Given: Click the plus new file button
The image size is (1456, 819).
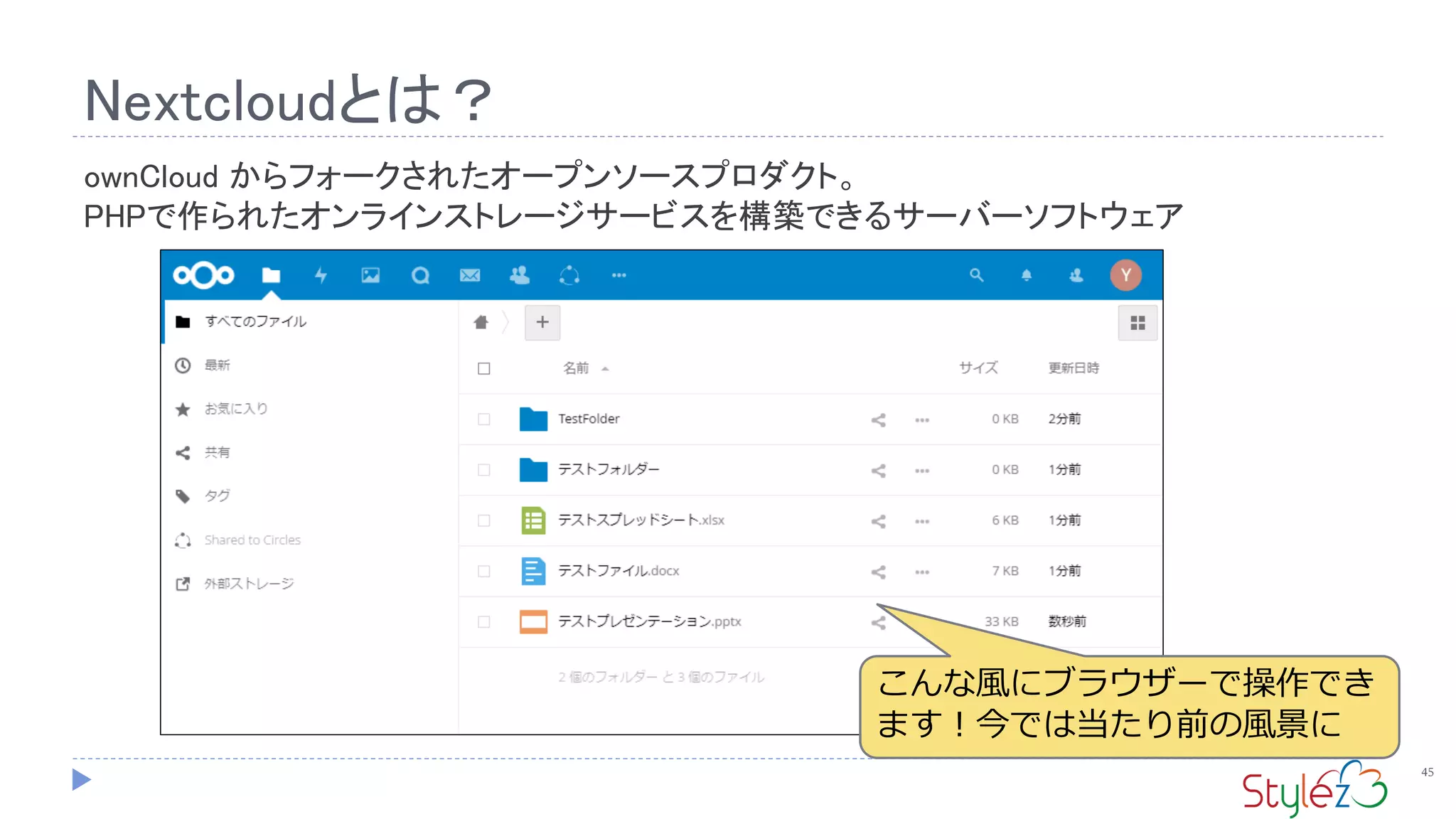Looking at the screenshot, I should [542, 322].
